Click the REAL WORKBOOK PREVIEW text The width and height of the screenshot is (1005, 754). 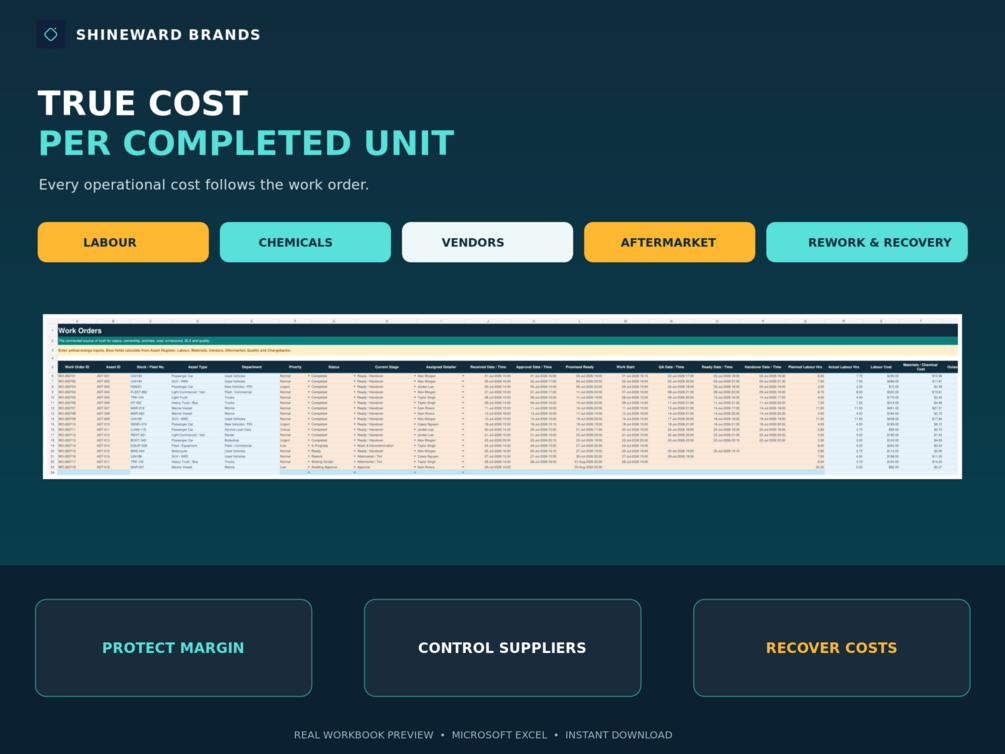pyautogui.click(x=363, y=735)
